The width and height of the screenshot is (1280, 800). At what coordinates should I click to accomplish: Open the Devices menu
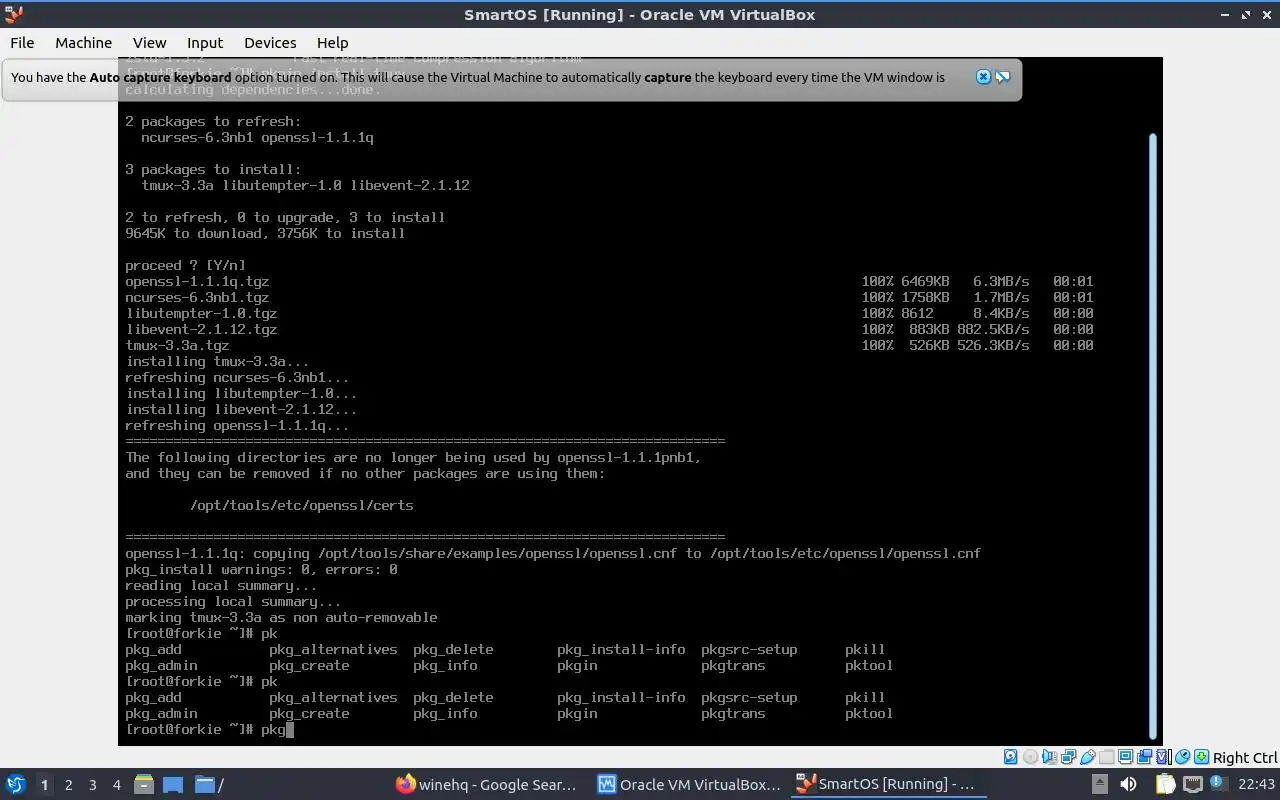point(270,42)
